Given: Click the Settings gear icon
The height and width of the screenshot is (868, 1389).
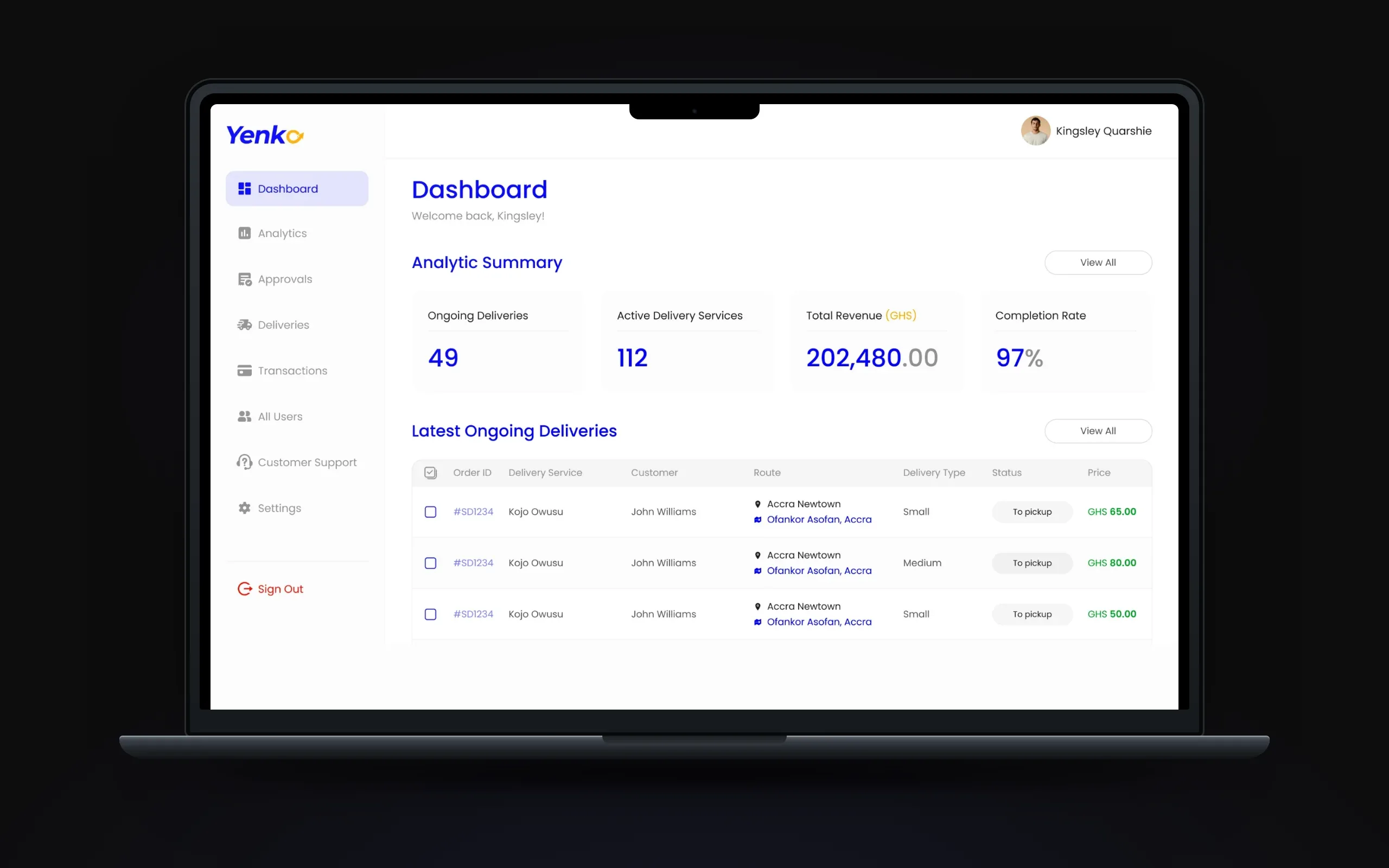Looking at the screenshot, I should (x=245, y=508).
